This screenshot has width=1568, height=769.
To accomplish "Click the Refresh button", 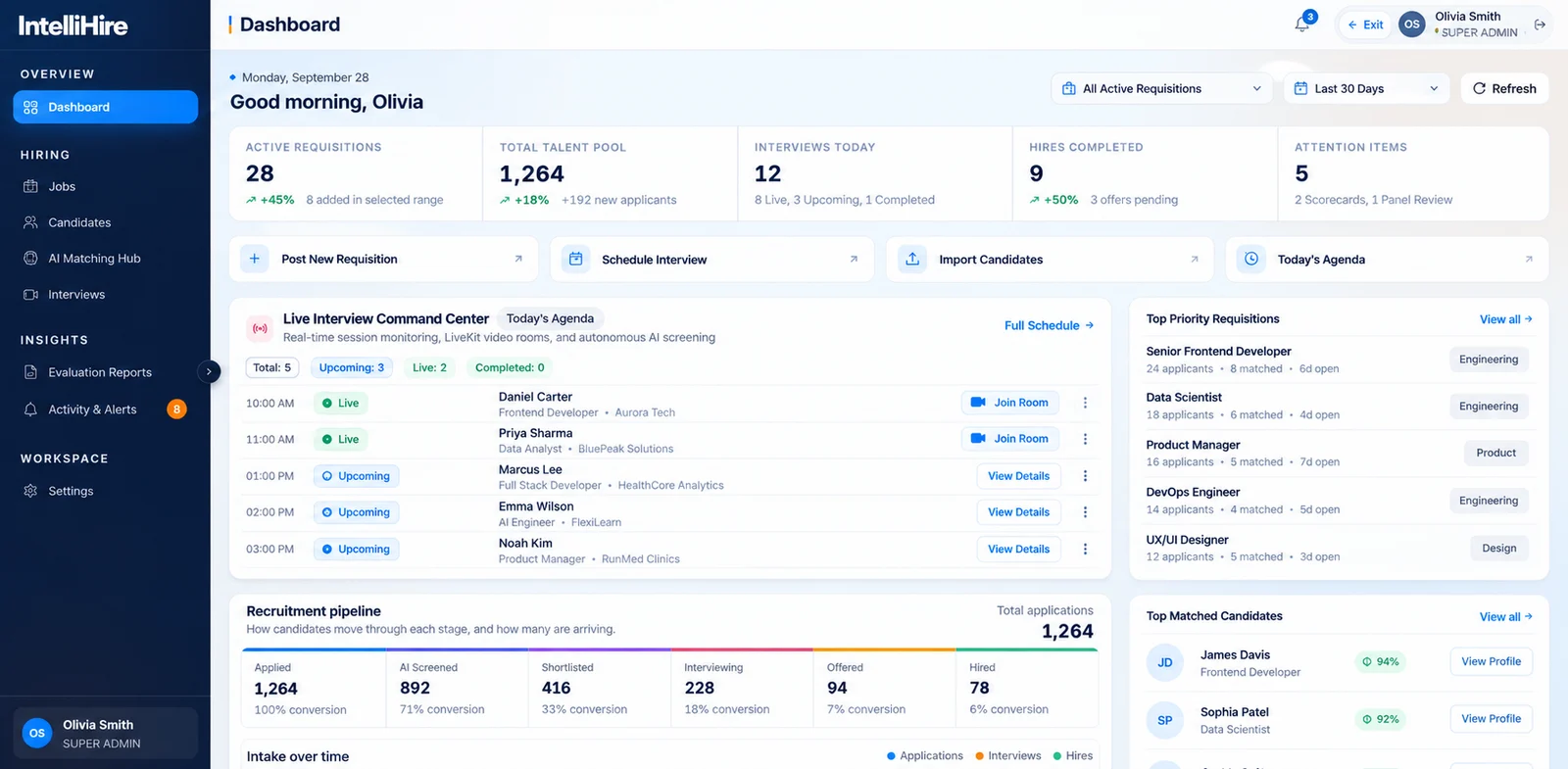I will tap(1504, 88).
